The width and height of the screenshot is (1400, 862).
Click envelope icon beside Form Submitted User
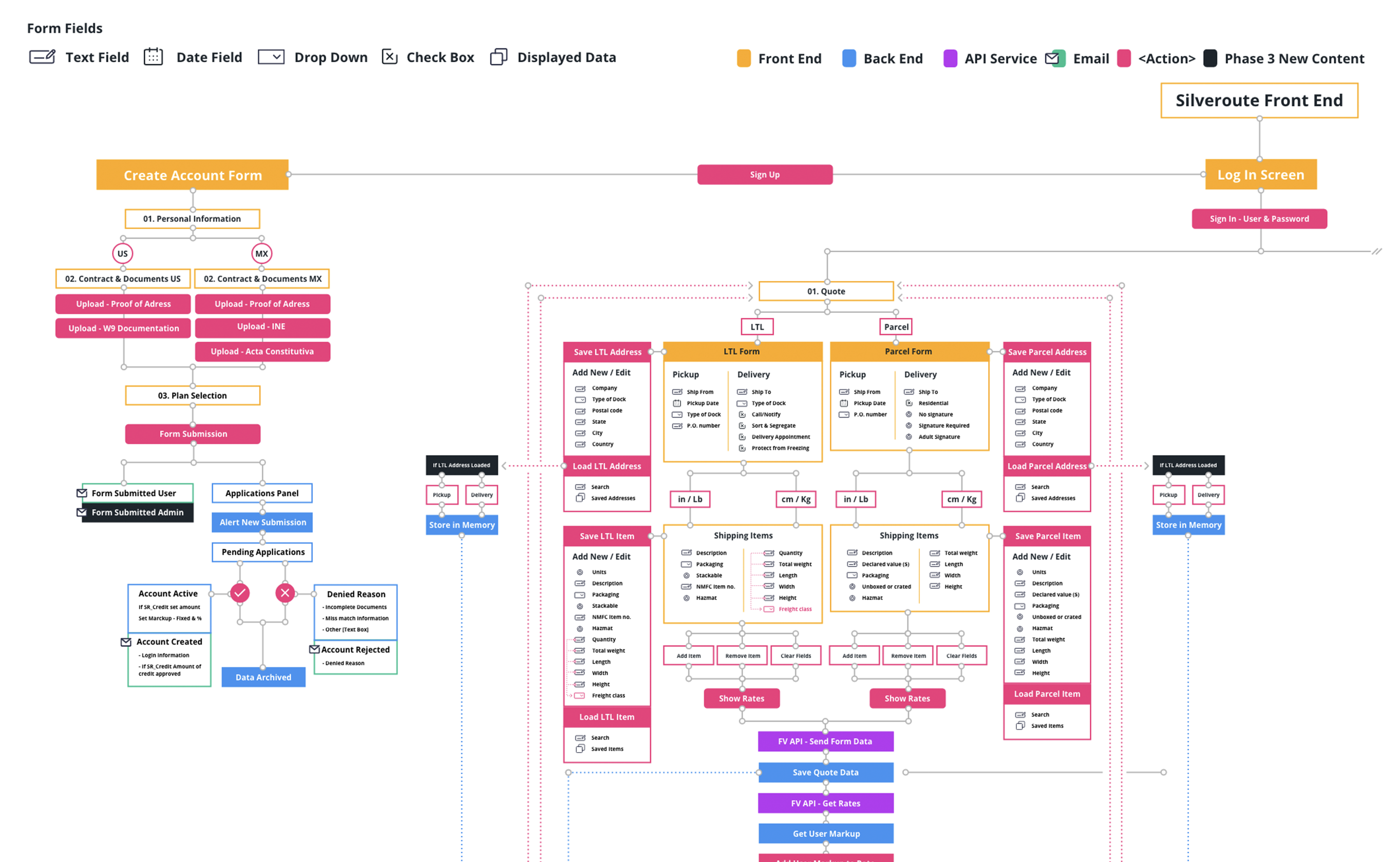click(82, 493)
